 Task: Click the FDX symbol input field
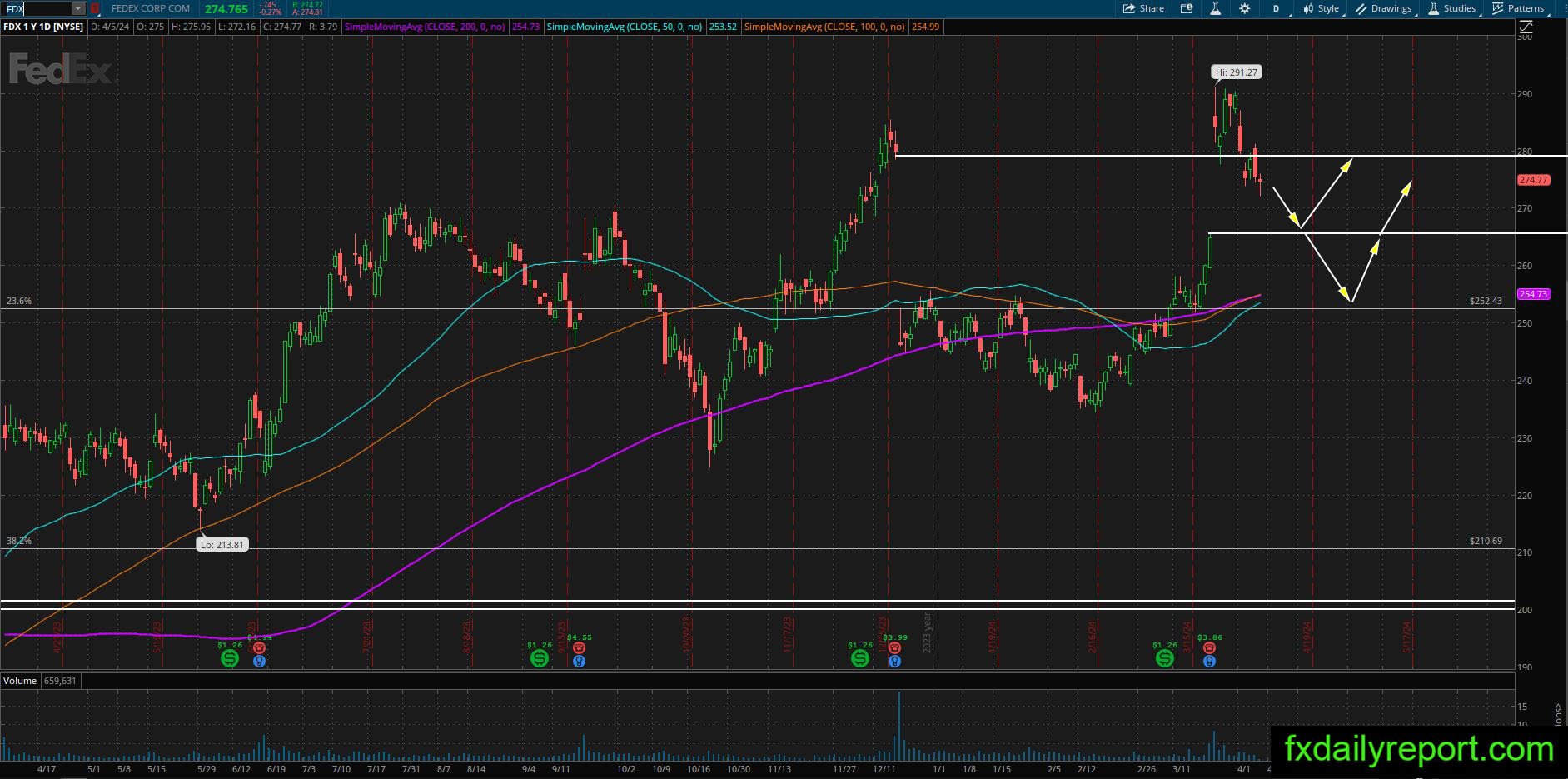pyautogui.click(x=36, y=8)
